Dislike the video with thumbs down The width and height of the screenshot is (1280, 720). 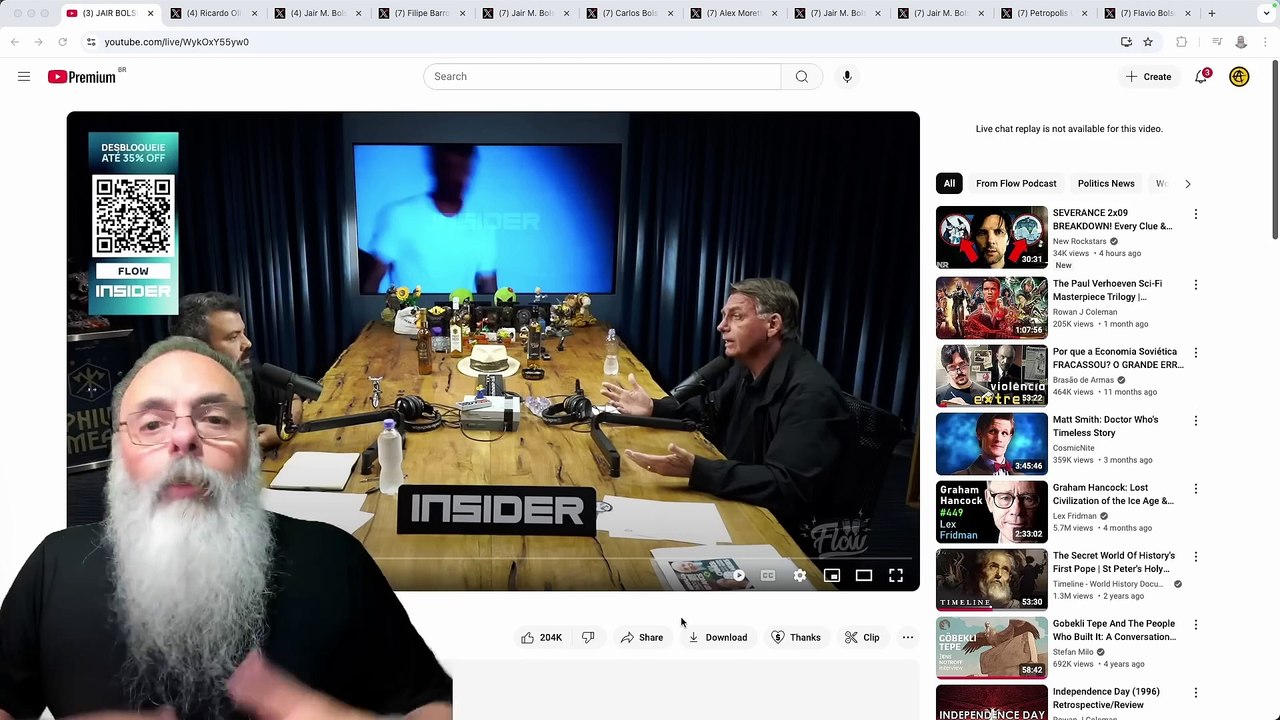coord(588,638)
